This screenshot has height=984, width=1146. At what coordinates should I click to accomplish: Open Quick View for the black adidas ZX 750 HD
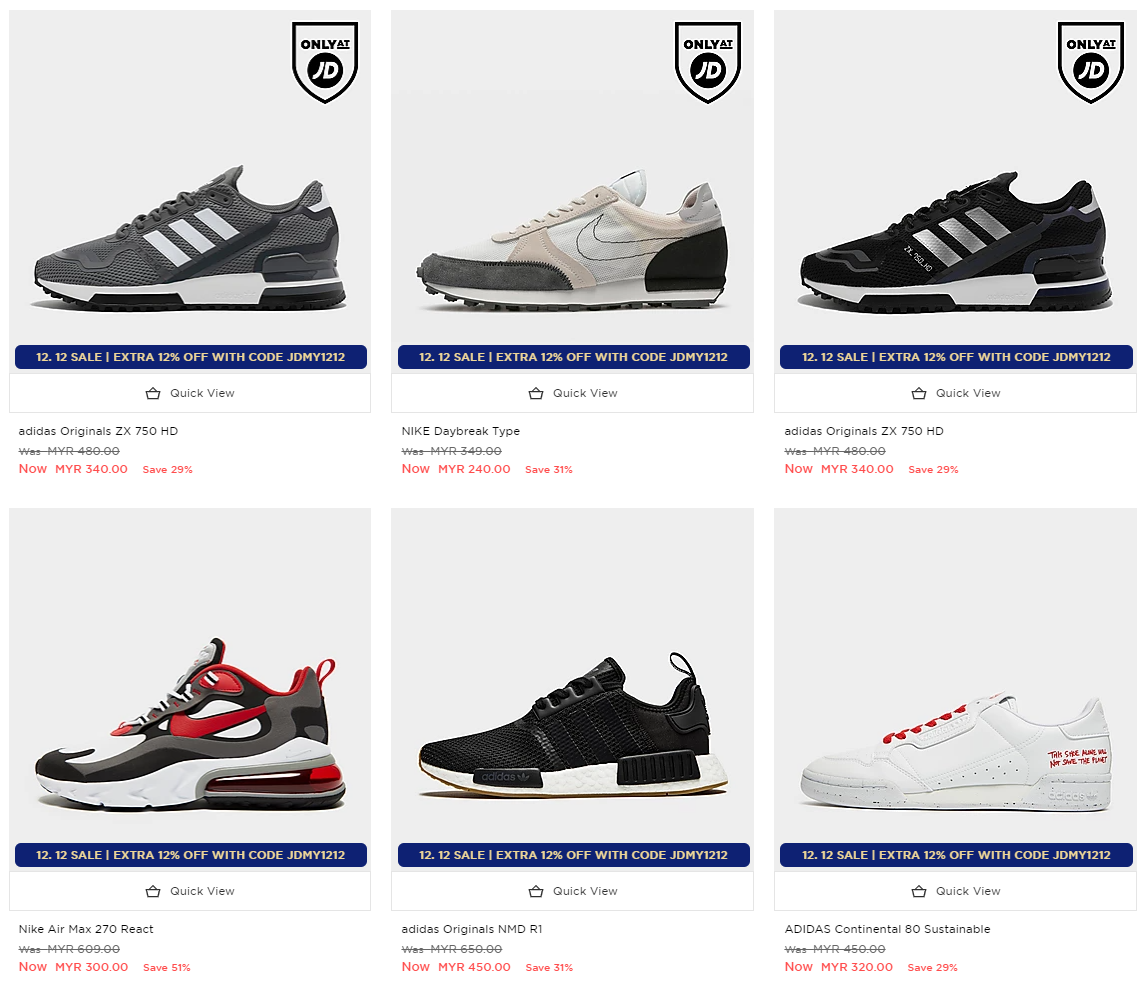(955, 393)
